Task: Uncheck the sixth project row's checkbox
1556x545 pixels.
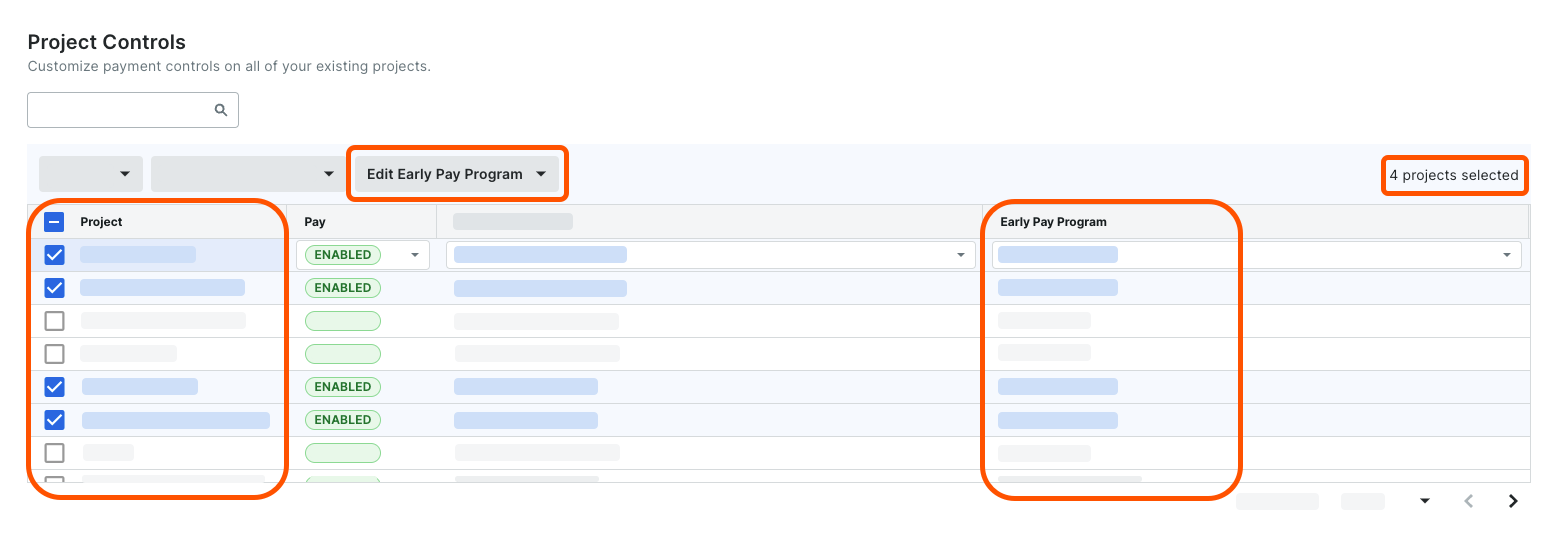Action: (x=55, y=420)
